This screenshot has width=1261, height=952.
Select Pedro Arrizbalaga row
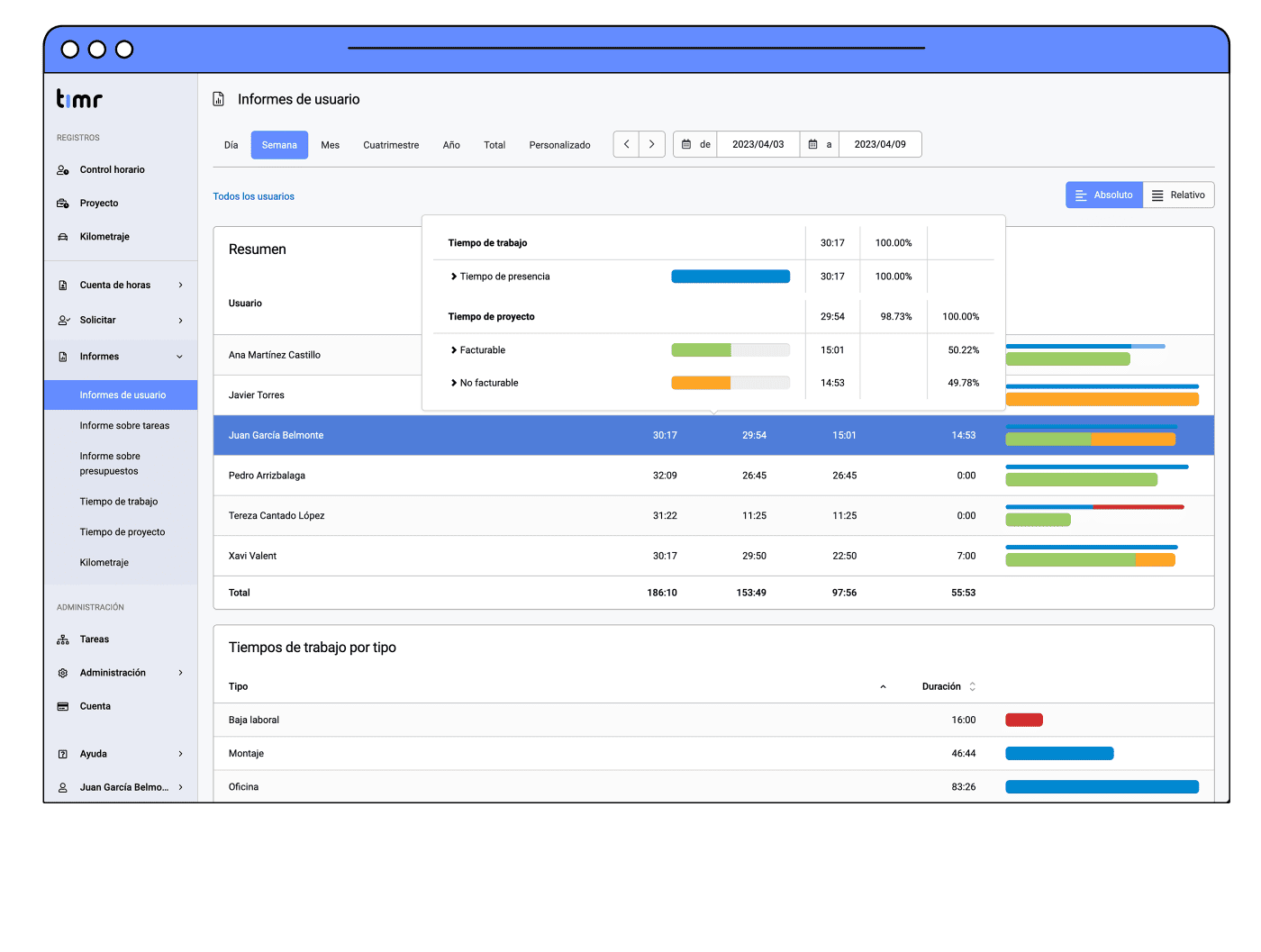click(x=713, y=476)
